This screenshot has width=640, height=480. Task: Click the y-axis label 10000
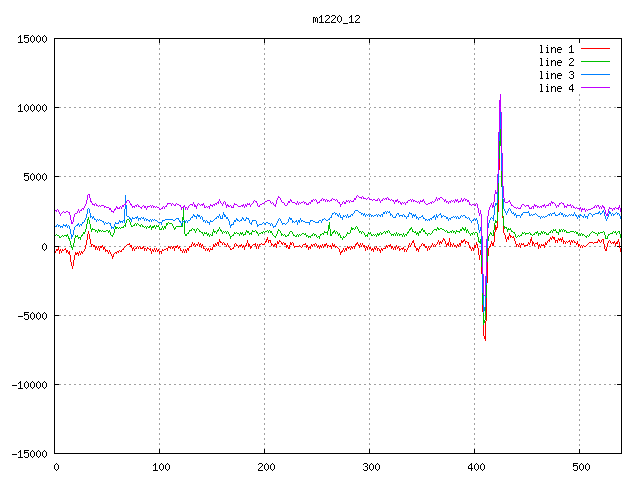tap(32, 108)
